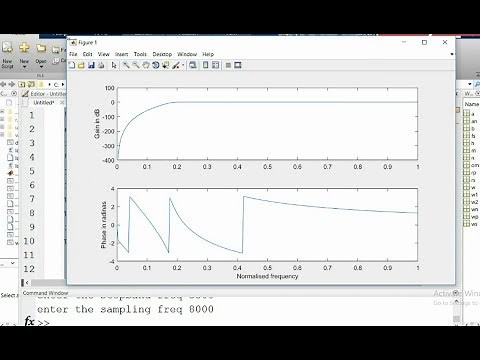The image size is (480, 360).
Task: Enable the Rotate 3D tool
Action: pyautogui.click(x=155, y=65)
